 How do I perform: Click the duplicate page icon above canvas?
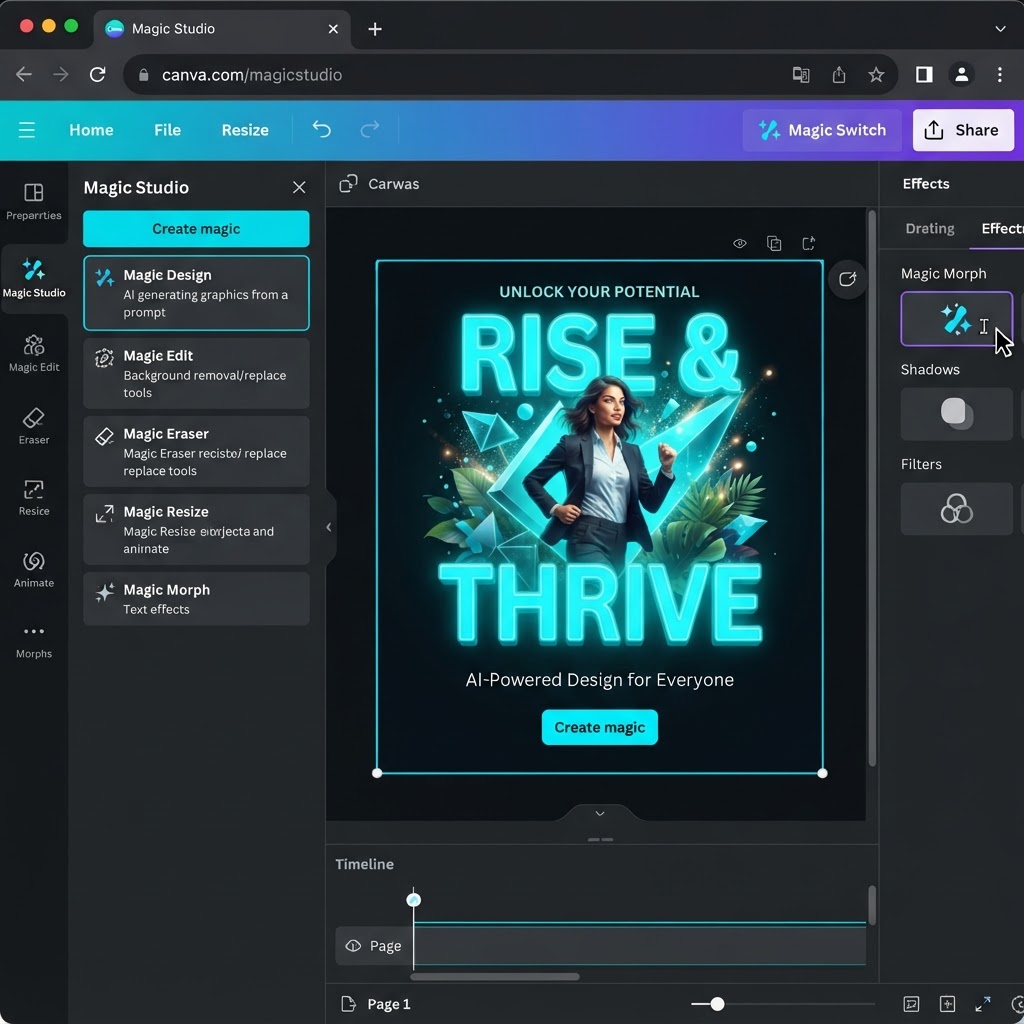(775, 244)
